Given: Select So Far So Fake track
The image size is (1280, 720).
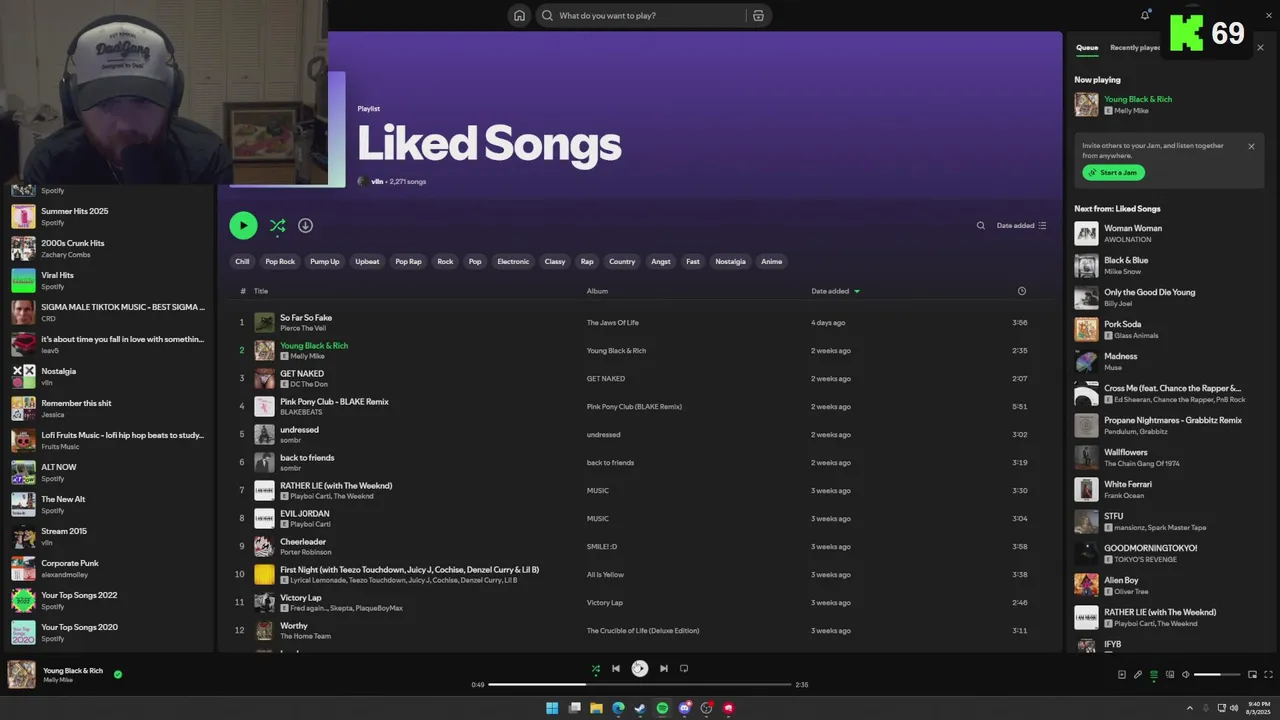Looking at the screenshot, I should point(306,317).
